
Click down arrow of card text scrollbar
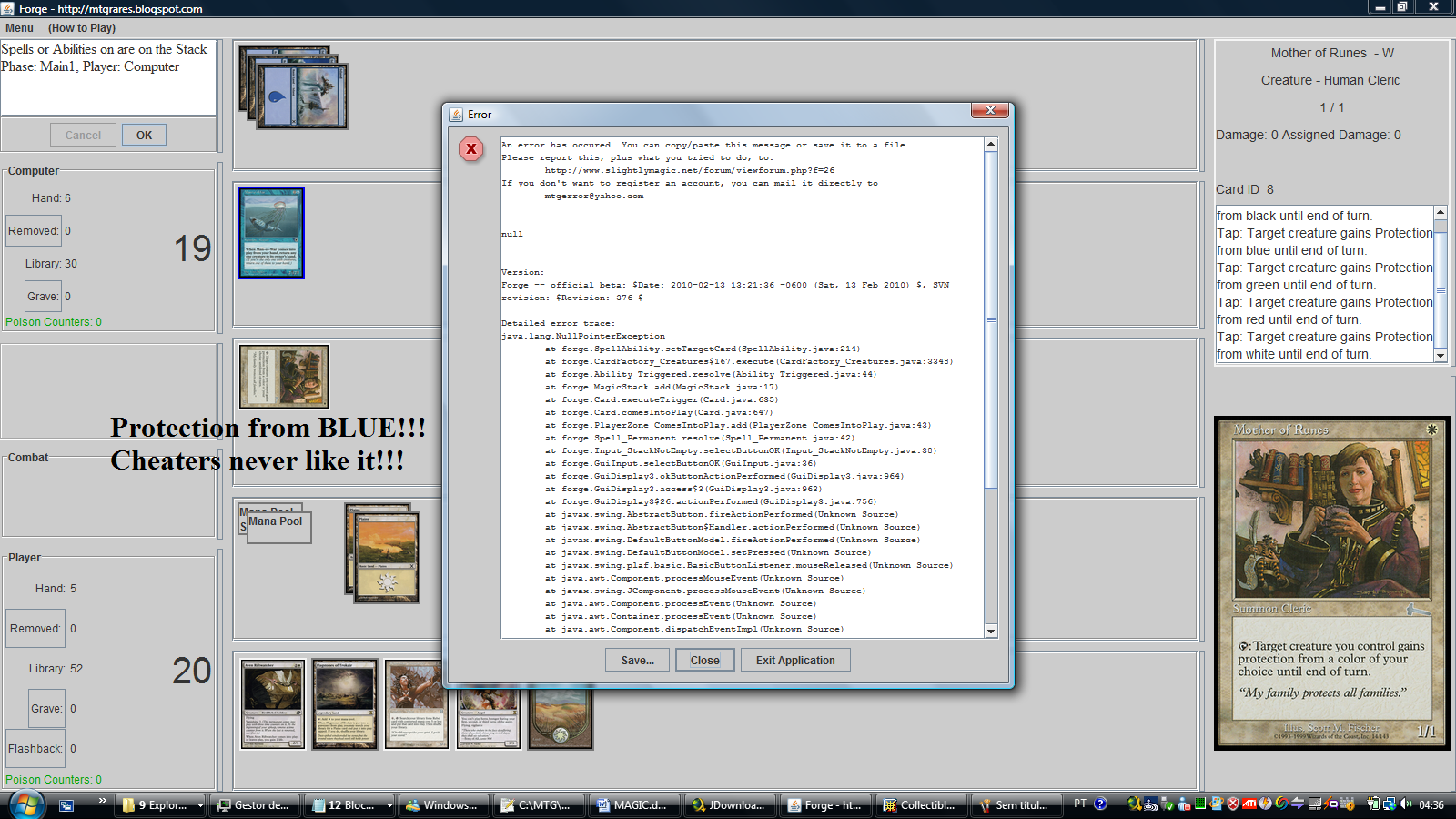[x=1440, y=356]
